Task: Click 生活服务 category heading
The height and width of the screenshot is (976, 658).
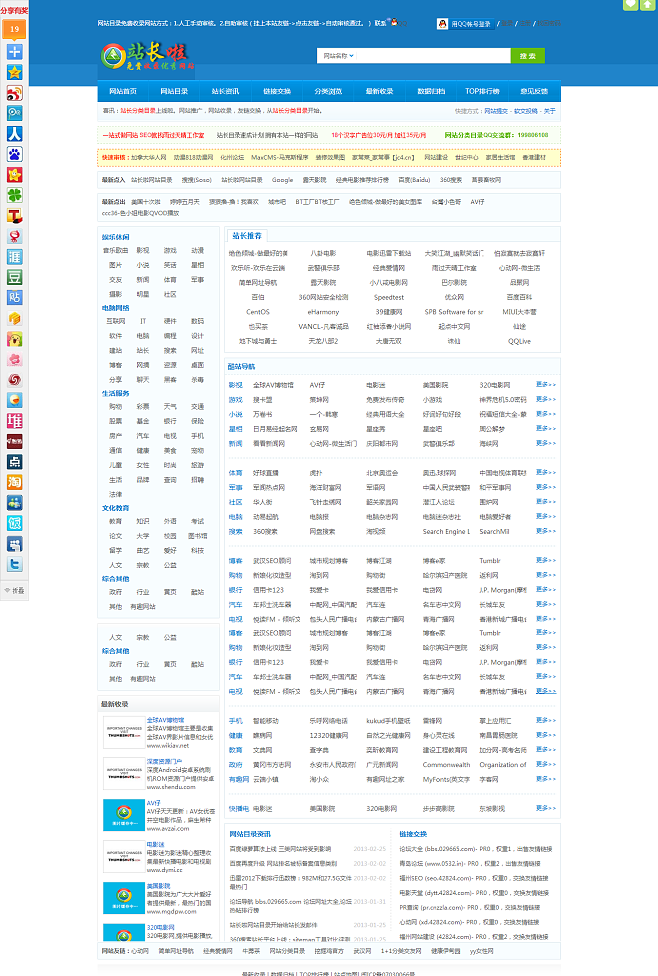Action: (116, 393)
